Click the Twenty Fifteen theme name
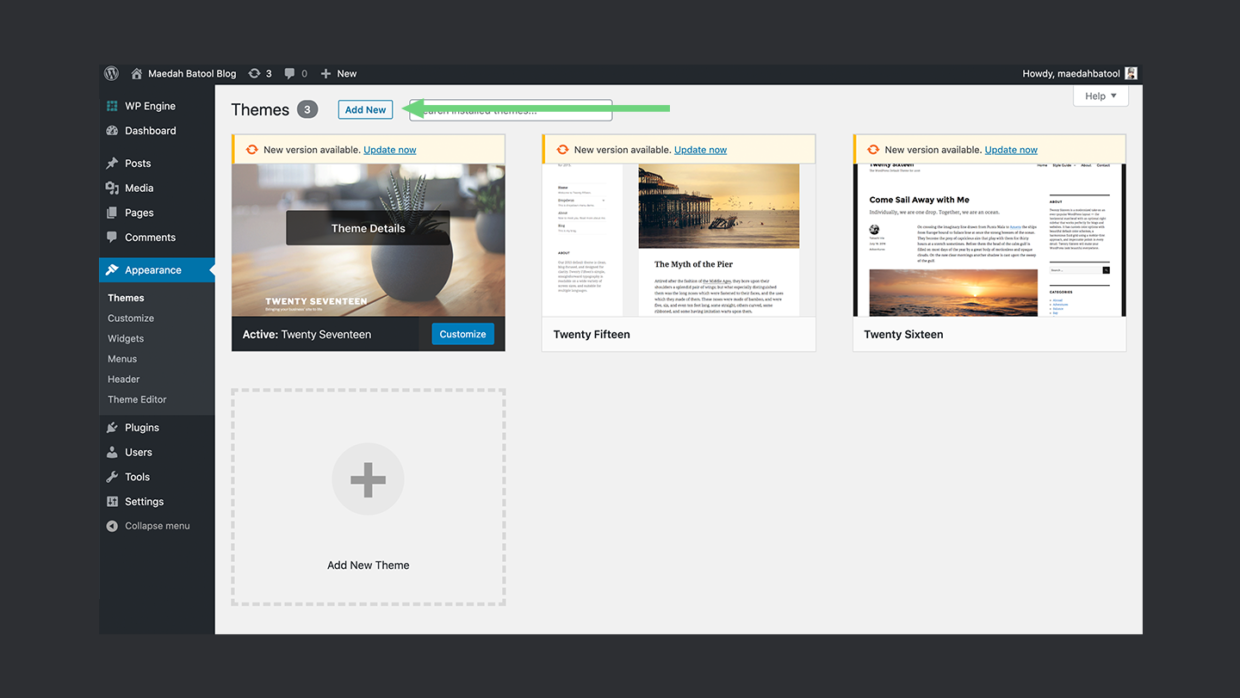1240x698 pixels. tap(592, 334)
